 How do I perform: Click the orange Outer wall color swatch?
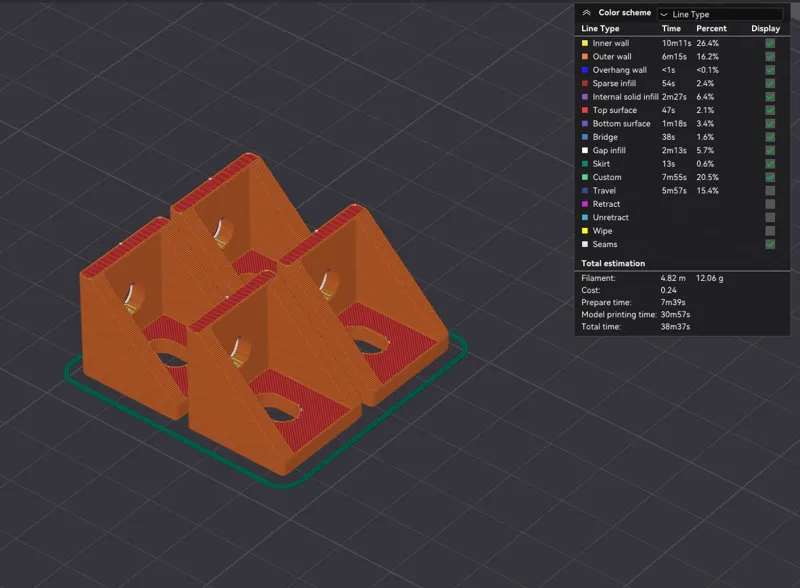[585, 57]
